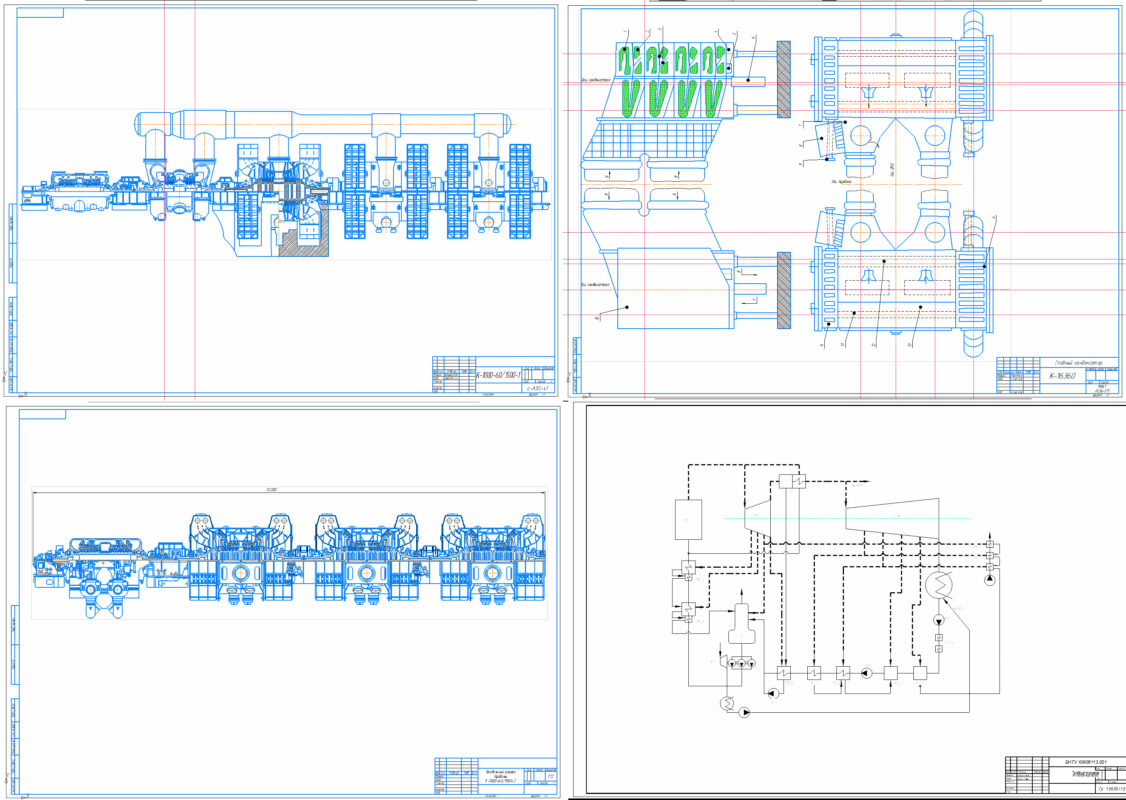Viewport: 1126px width, 800px height.
Task: Click the upper hatched wall block beside condenser
Action: coord(783,81)
